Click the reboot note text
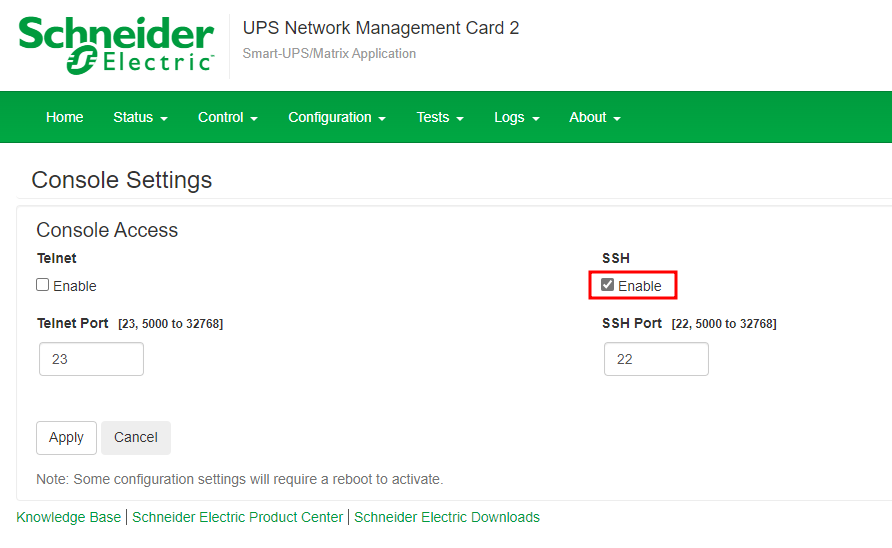 (x=239, y=479)
